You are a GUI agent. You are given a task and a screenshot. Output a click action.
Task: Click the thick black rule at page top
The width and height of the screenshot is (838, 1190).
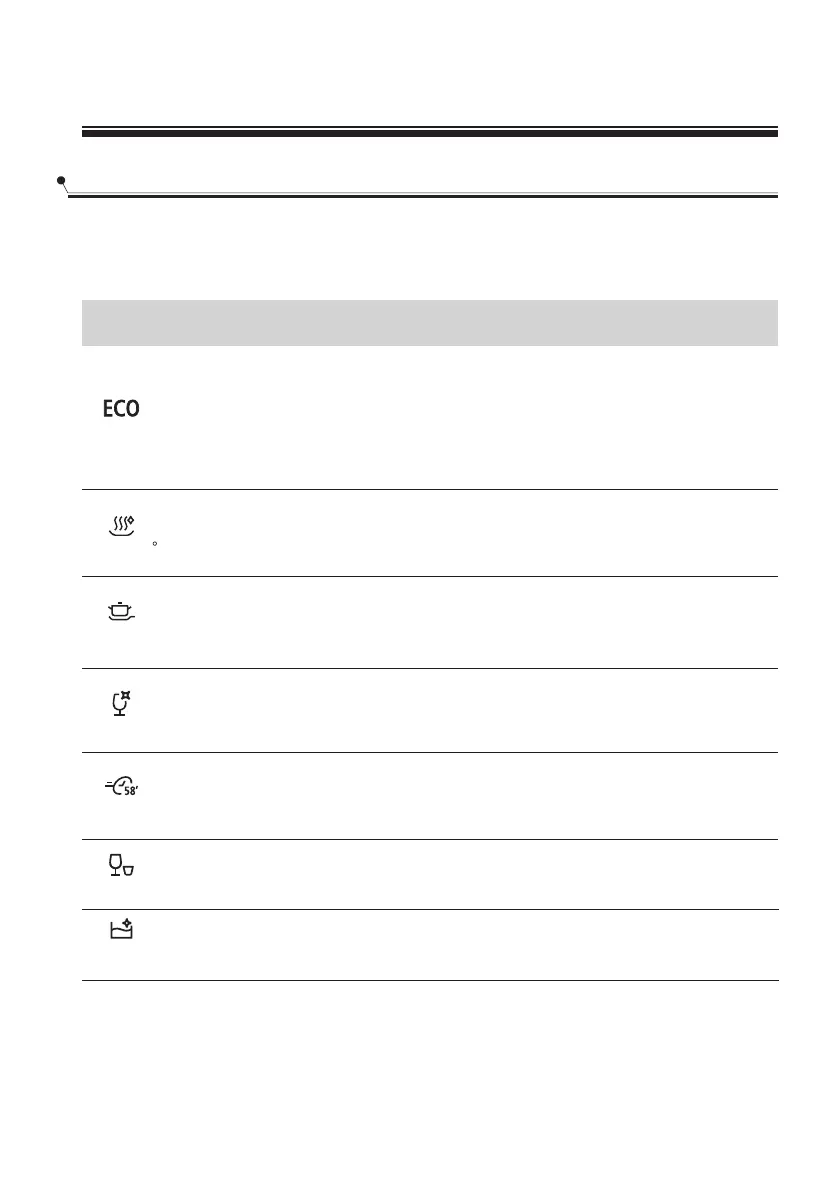point(430,133)
